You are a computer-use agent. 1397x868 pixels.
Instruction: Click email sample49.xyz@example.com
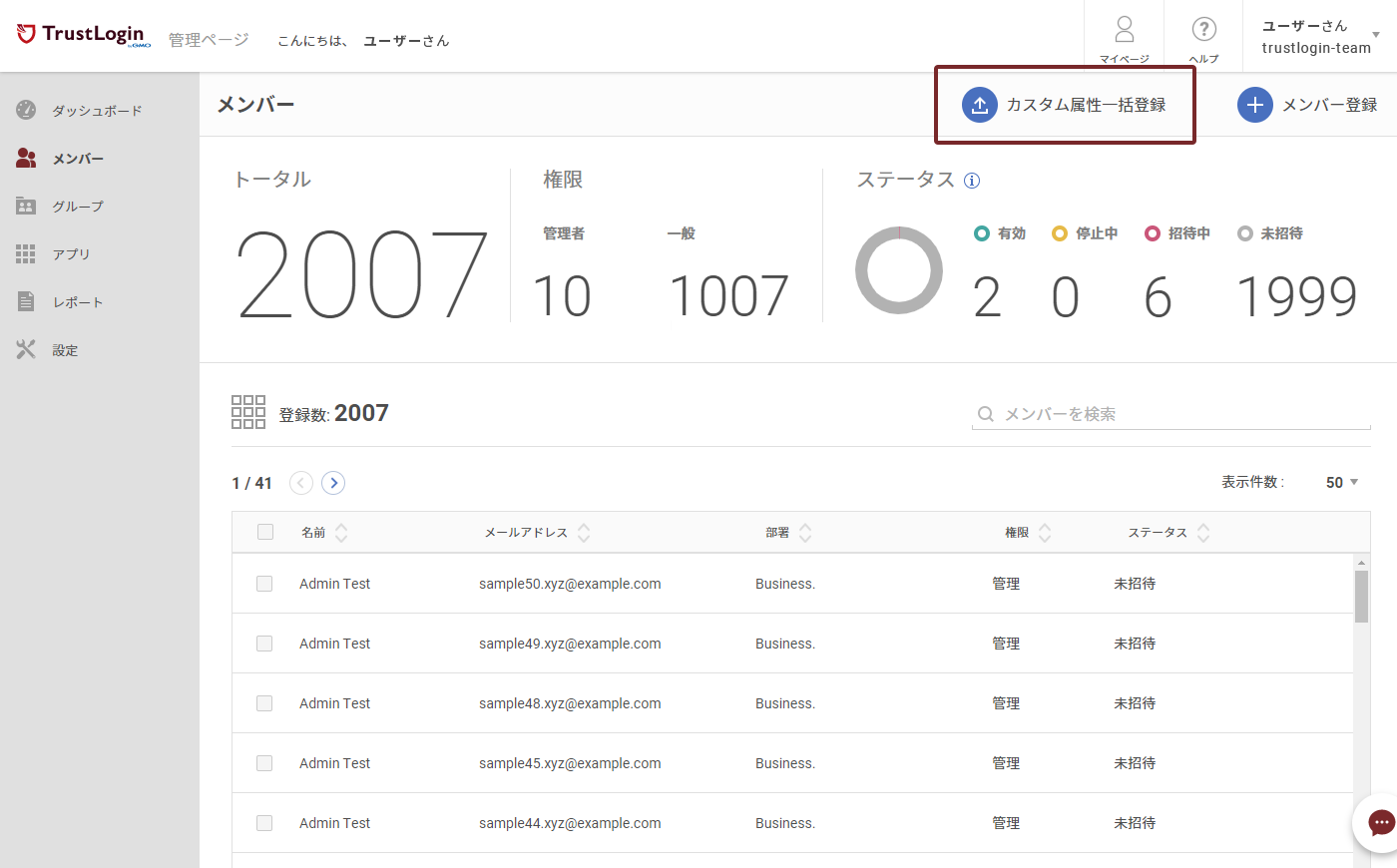point(570,644)
